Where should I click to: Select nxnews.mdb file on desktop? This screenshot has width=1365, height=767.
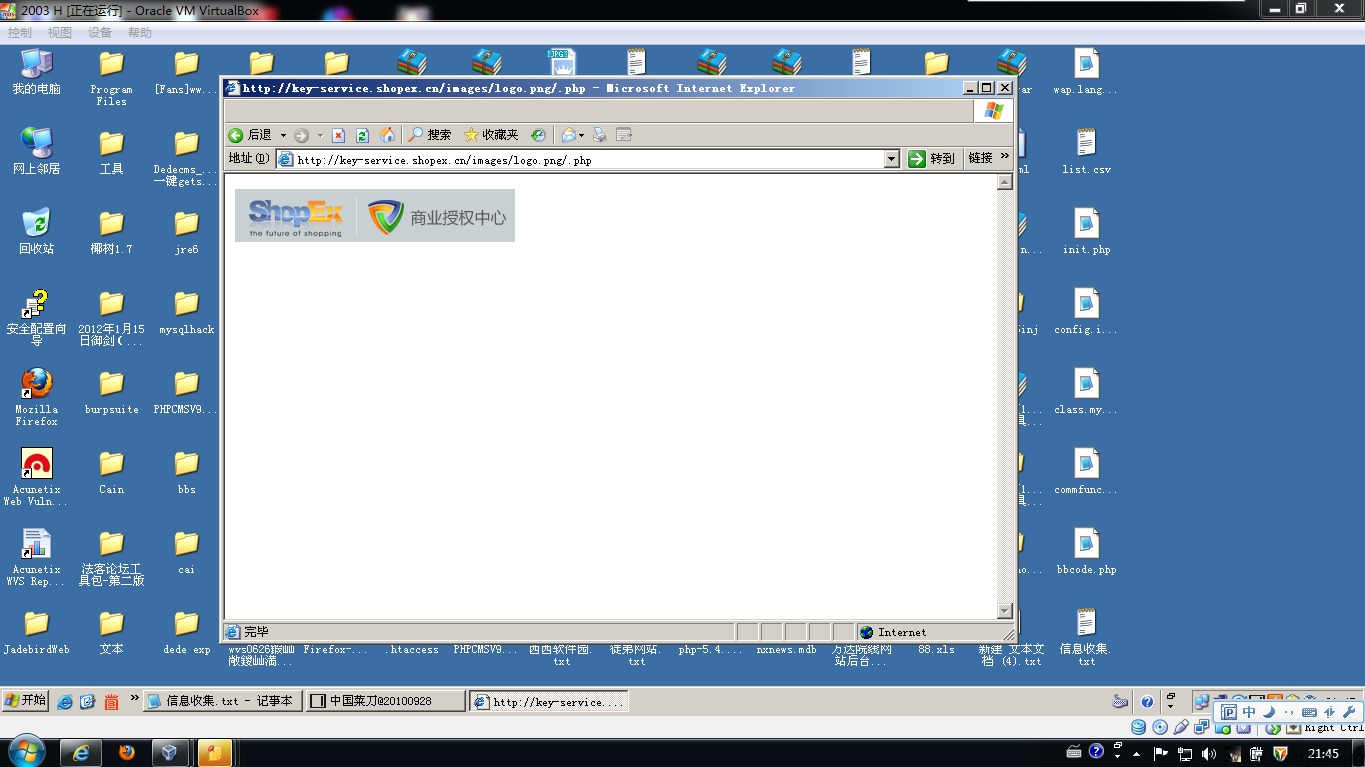click(x=787, y=649)
